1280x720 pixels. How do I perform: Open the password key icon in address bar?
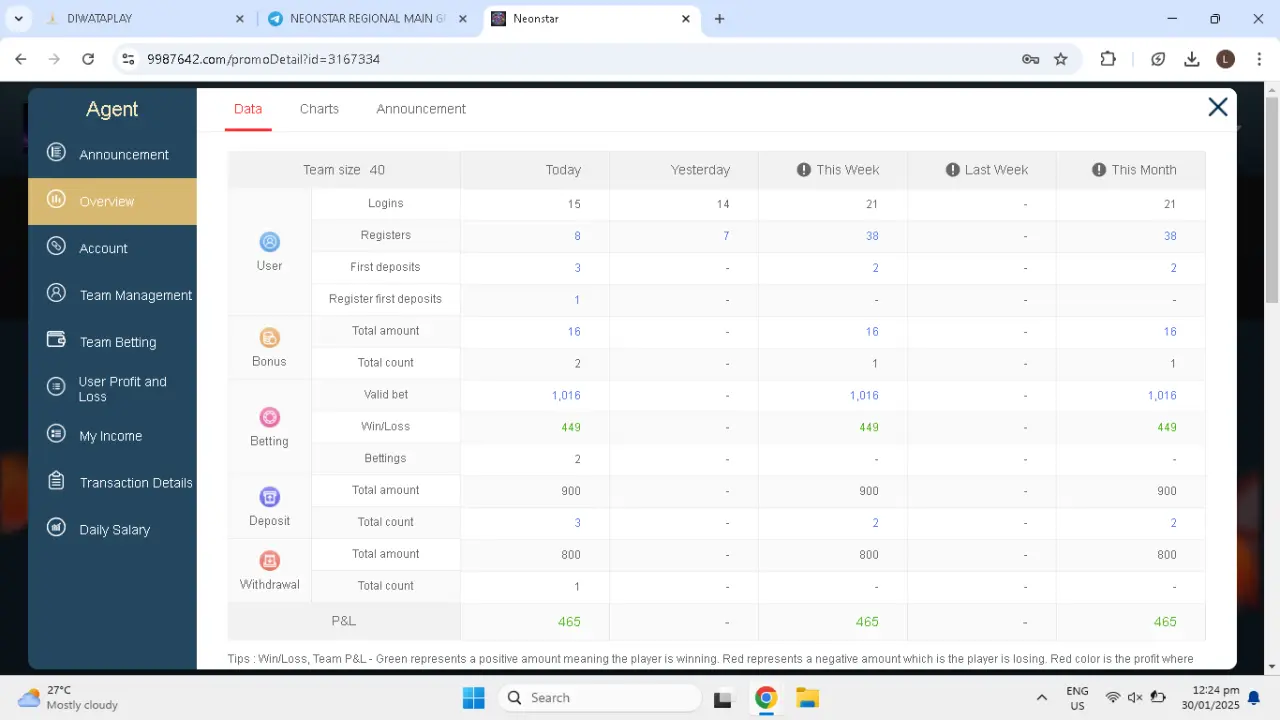tap(1031, 59)
